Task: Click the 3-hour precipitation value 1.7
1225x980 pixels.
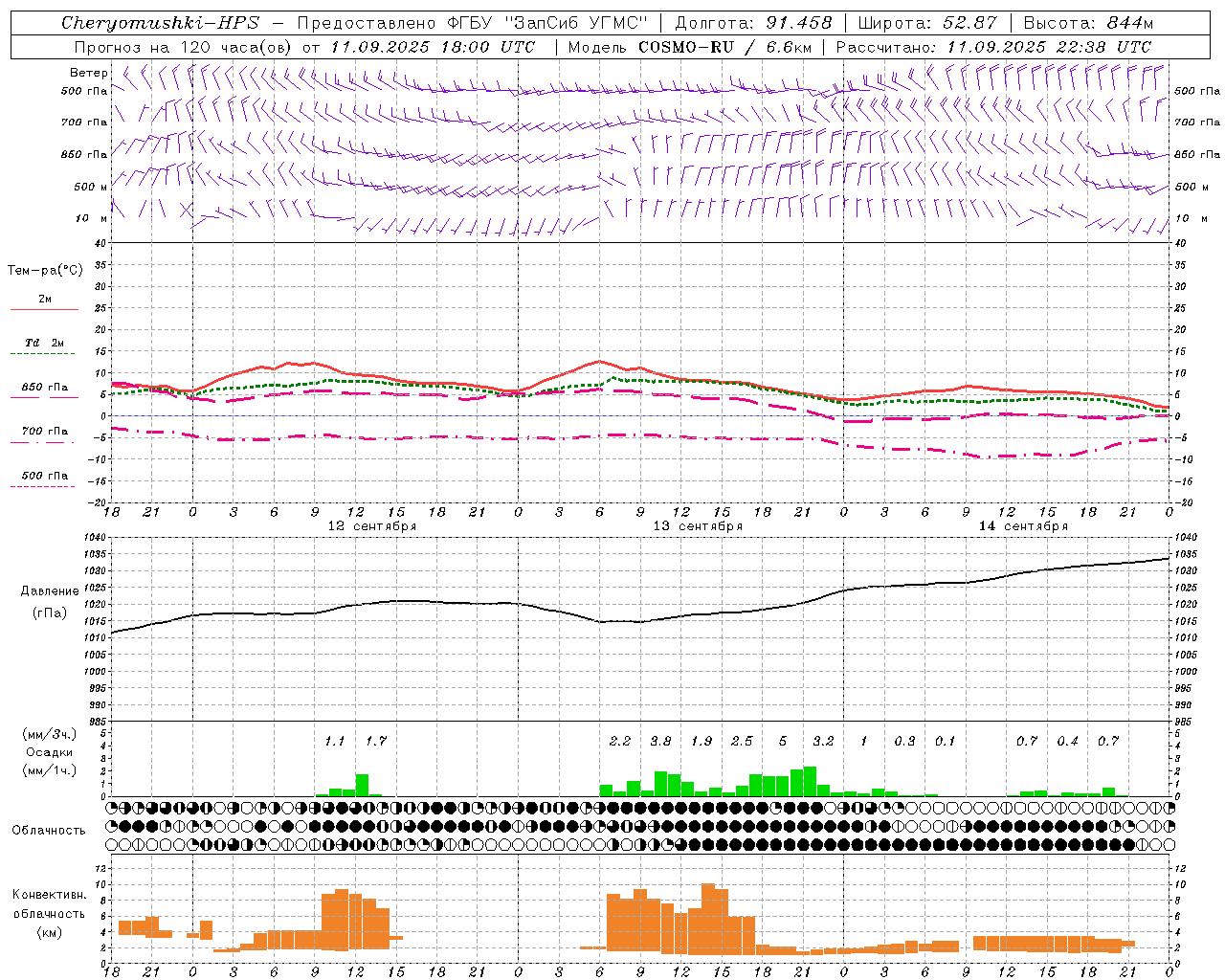Action: point(376,741)
